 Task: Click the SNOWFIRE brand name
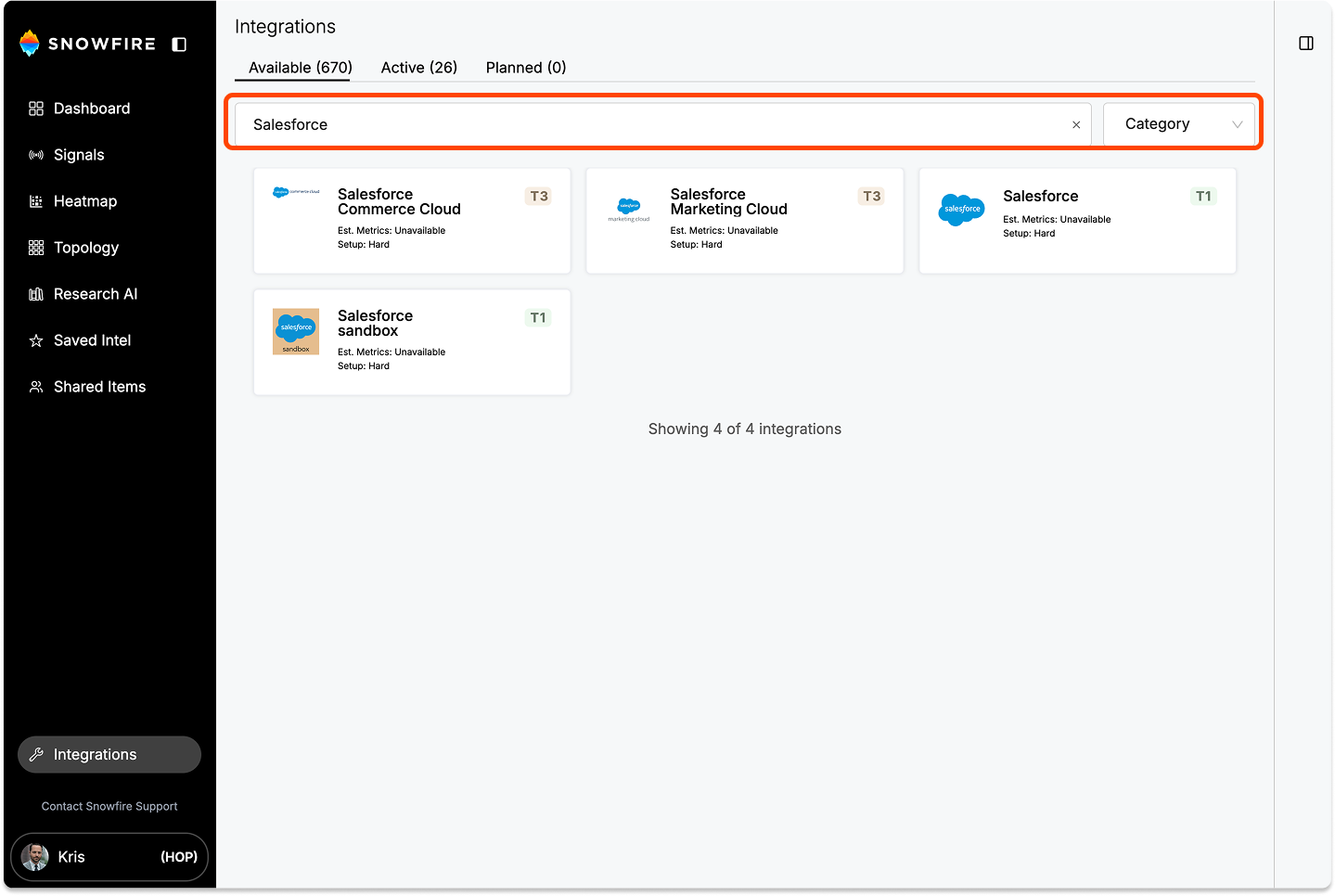102,44
